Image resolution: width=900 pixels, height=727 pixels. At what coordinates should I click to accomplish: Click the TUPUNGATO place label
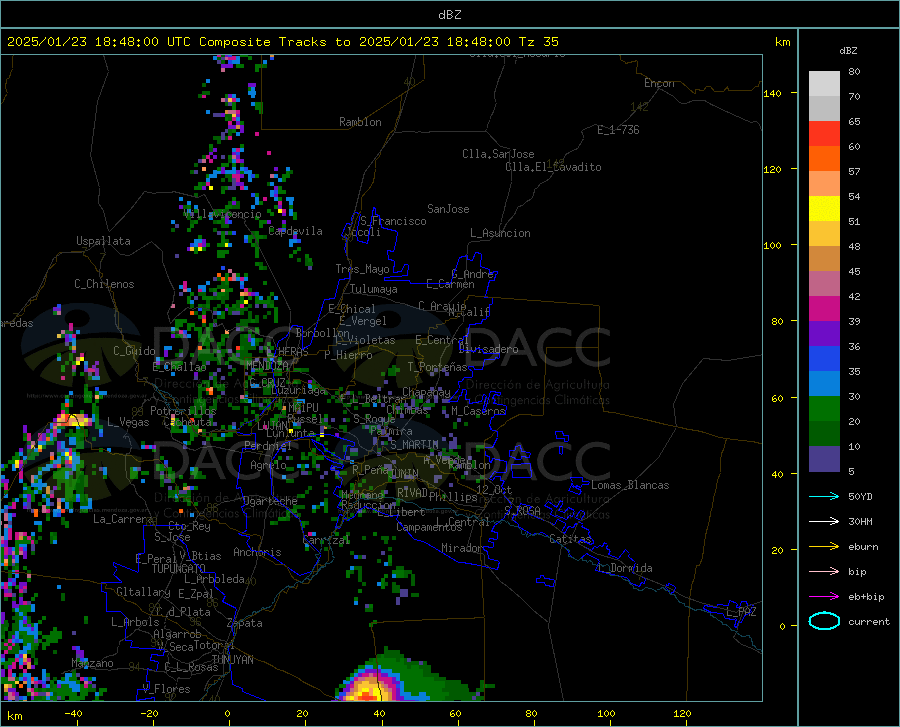[179, 569]
